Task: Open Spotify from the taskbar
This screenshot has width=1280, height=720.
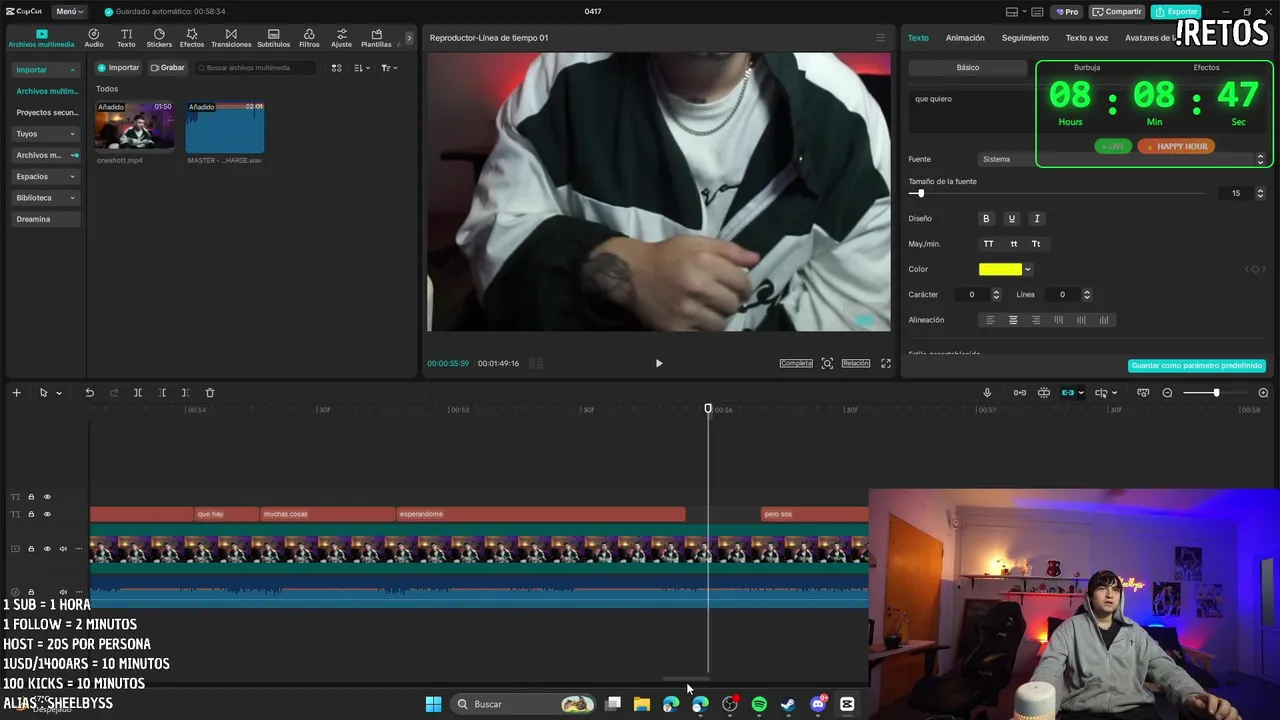Action: point(759,704)
